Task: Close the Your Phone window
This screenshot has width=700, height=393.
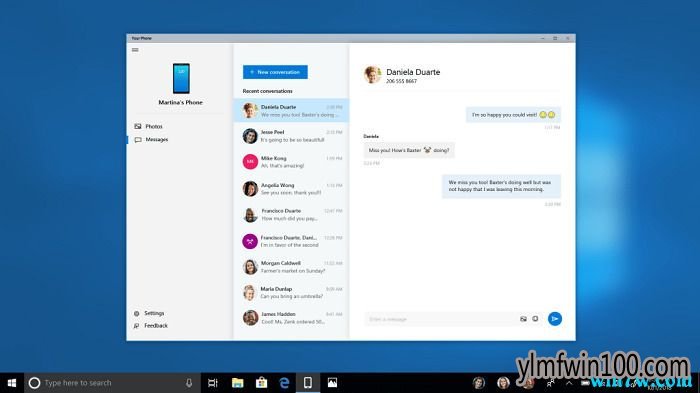Action: tap(568, 38)
